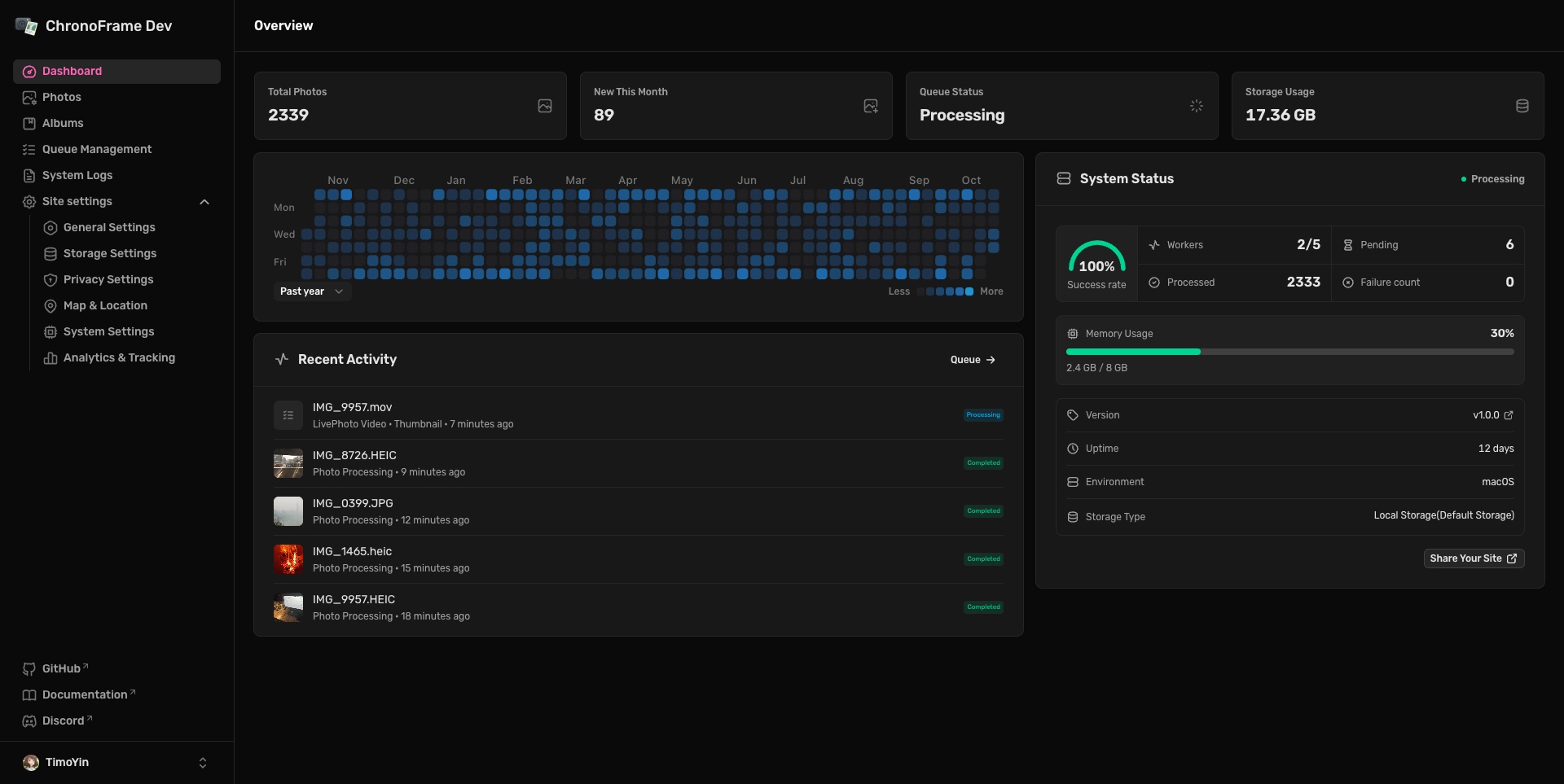
Task: Click the Documentation book icon
Action: point(29,695)
